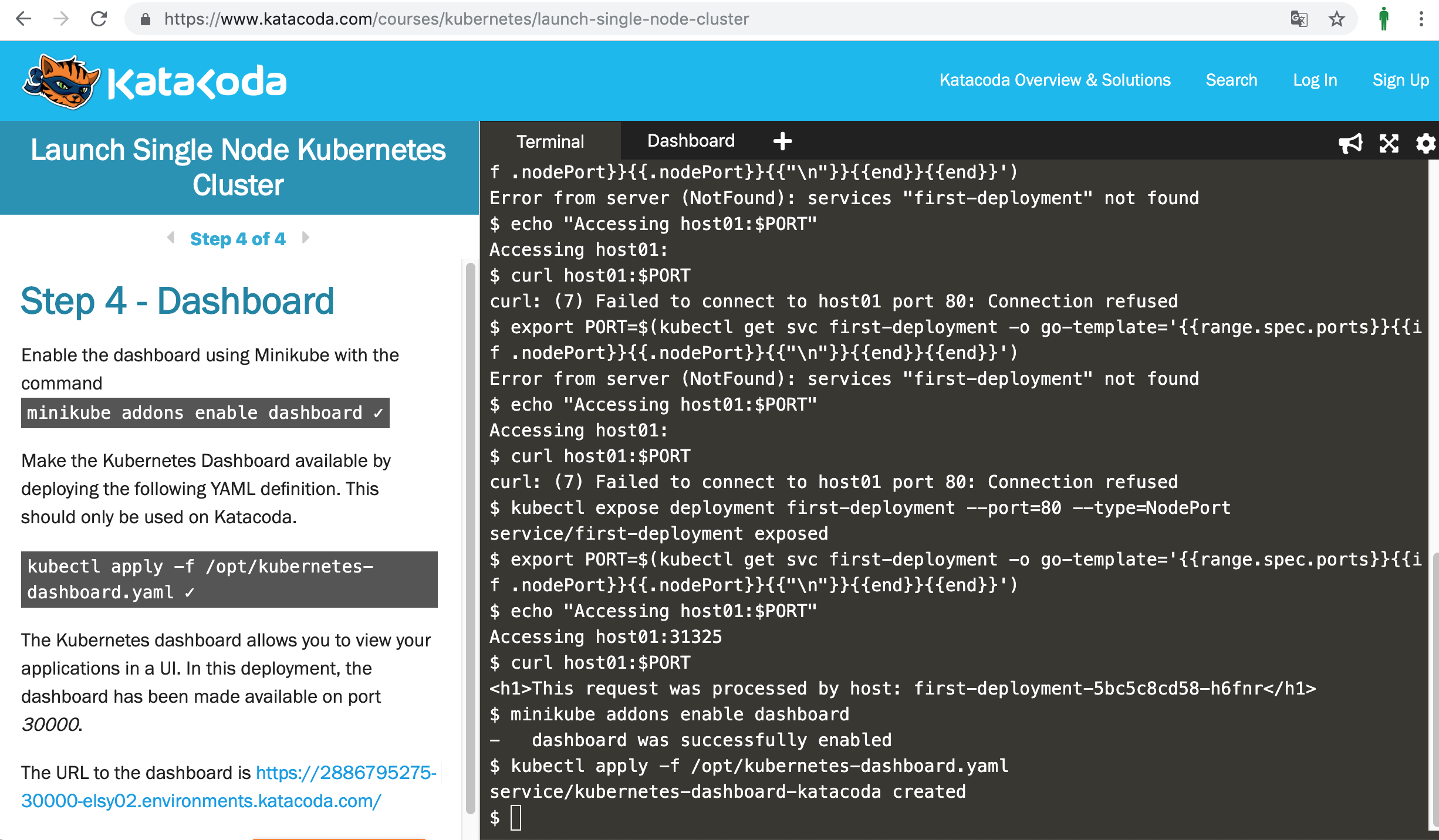Select the Terminal tab
1439x840 pixels.
[550, 141]
